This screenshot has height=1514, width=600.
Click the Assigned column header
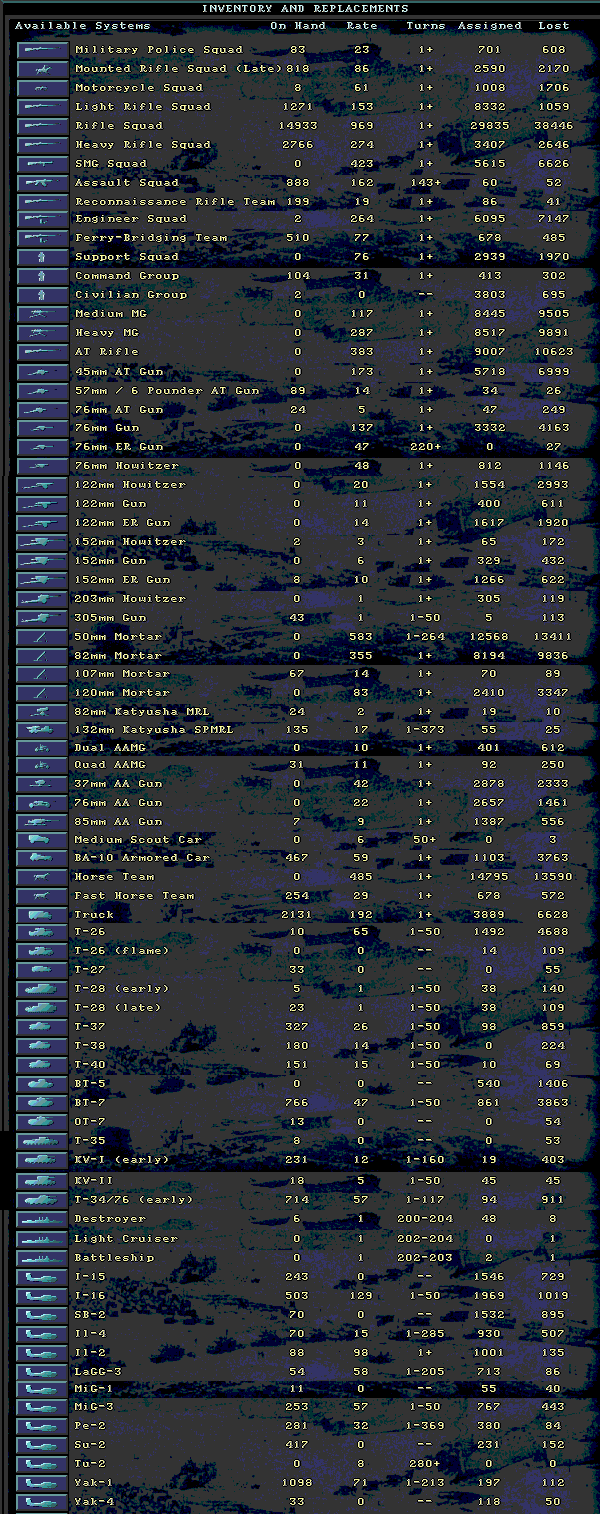(x=489, y=25)
